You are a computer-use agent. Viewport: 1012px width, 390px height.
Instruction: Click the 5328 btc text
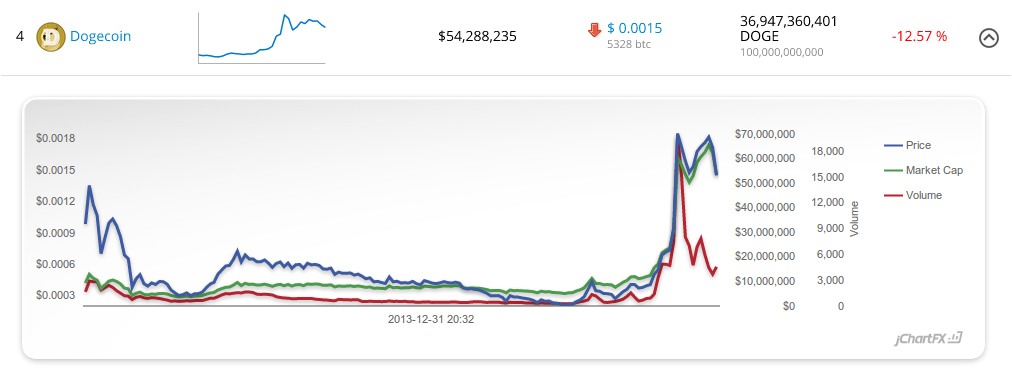click(629, 45)
